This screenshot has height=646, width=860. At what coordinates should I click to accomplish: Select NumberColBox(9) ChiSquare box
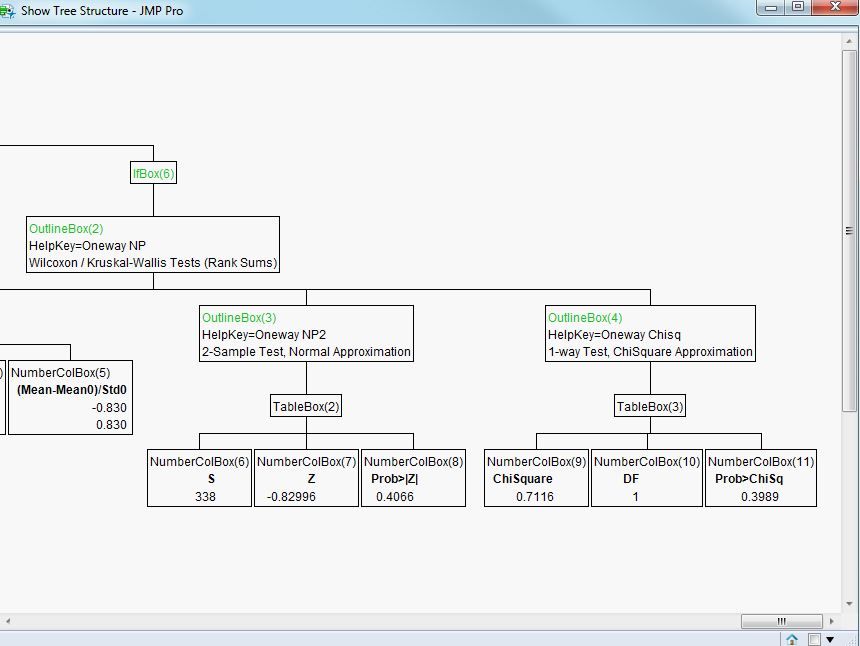point(536,478)
